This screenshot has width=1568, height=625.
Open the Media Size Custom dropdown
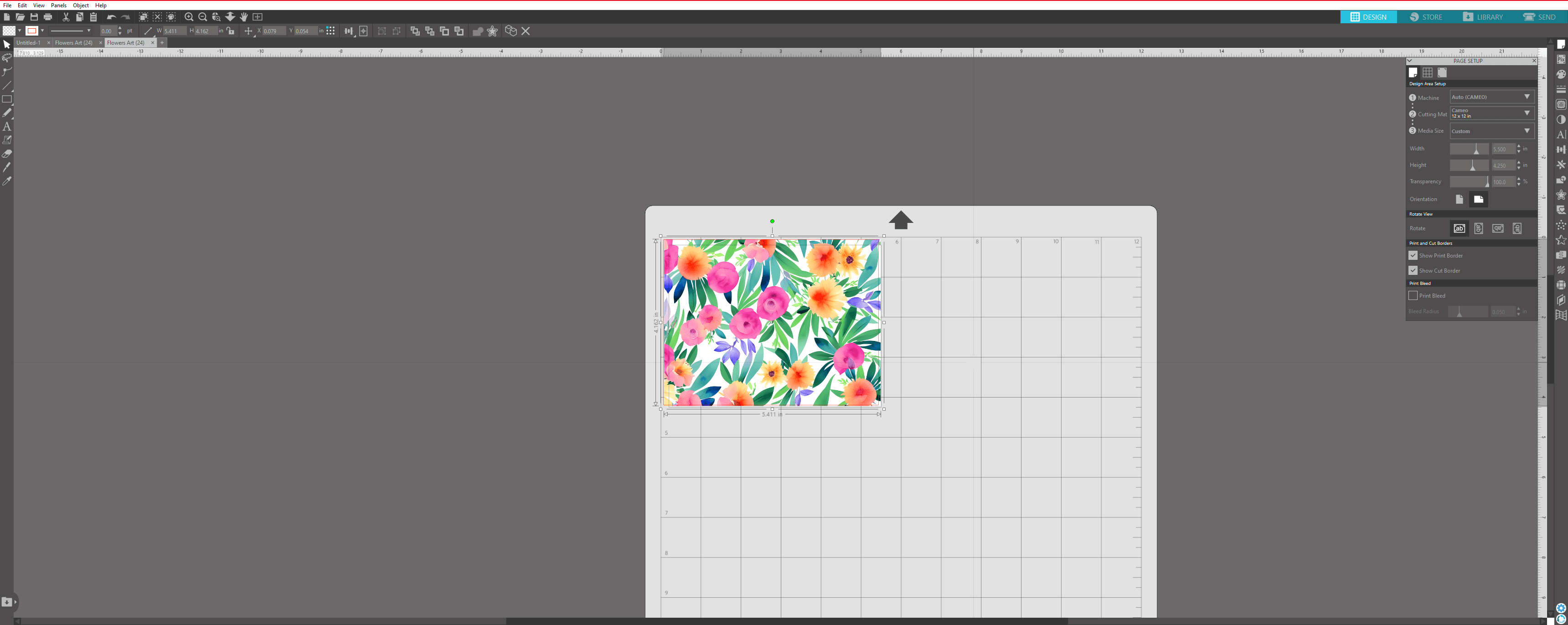(x=1491, y=131)
